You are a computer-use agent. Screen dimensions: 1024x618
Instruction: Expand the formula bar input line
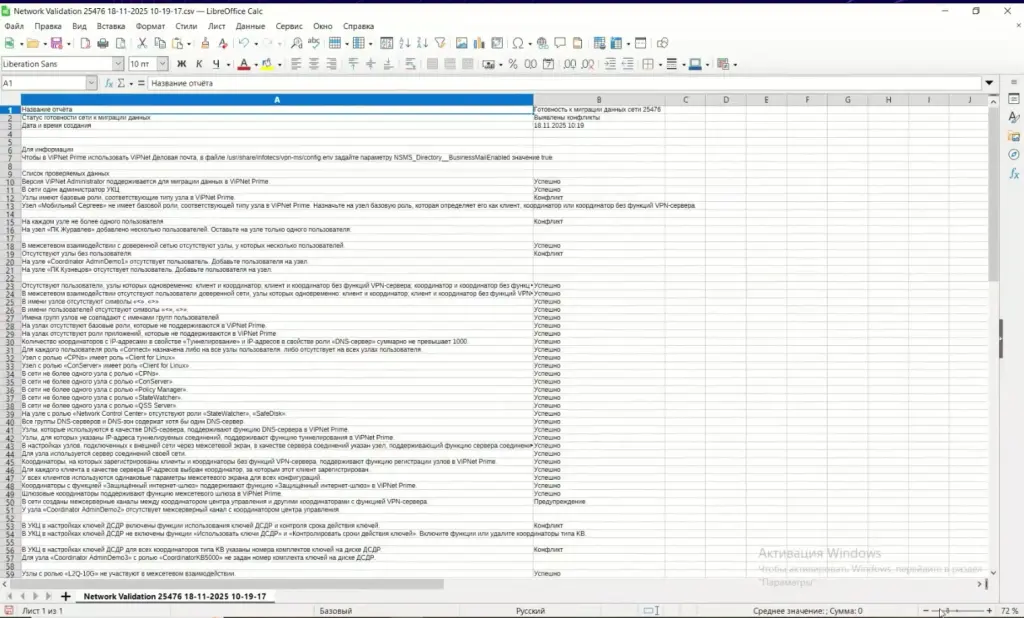[989, 83]
